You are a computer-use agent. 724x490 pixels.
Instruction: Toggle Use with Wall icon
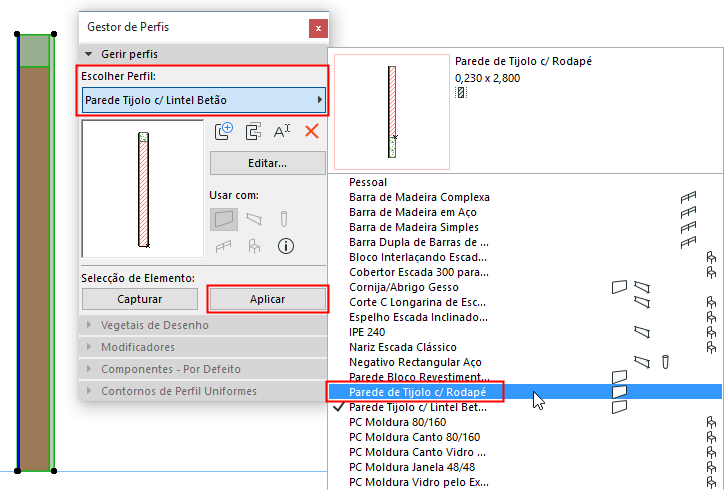coord(224,219)
